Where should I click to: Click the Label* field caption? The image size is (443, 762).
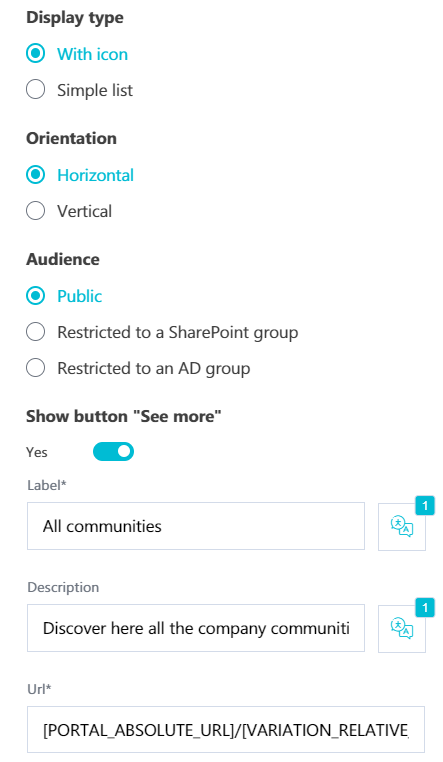[x=47, y=485]
